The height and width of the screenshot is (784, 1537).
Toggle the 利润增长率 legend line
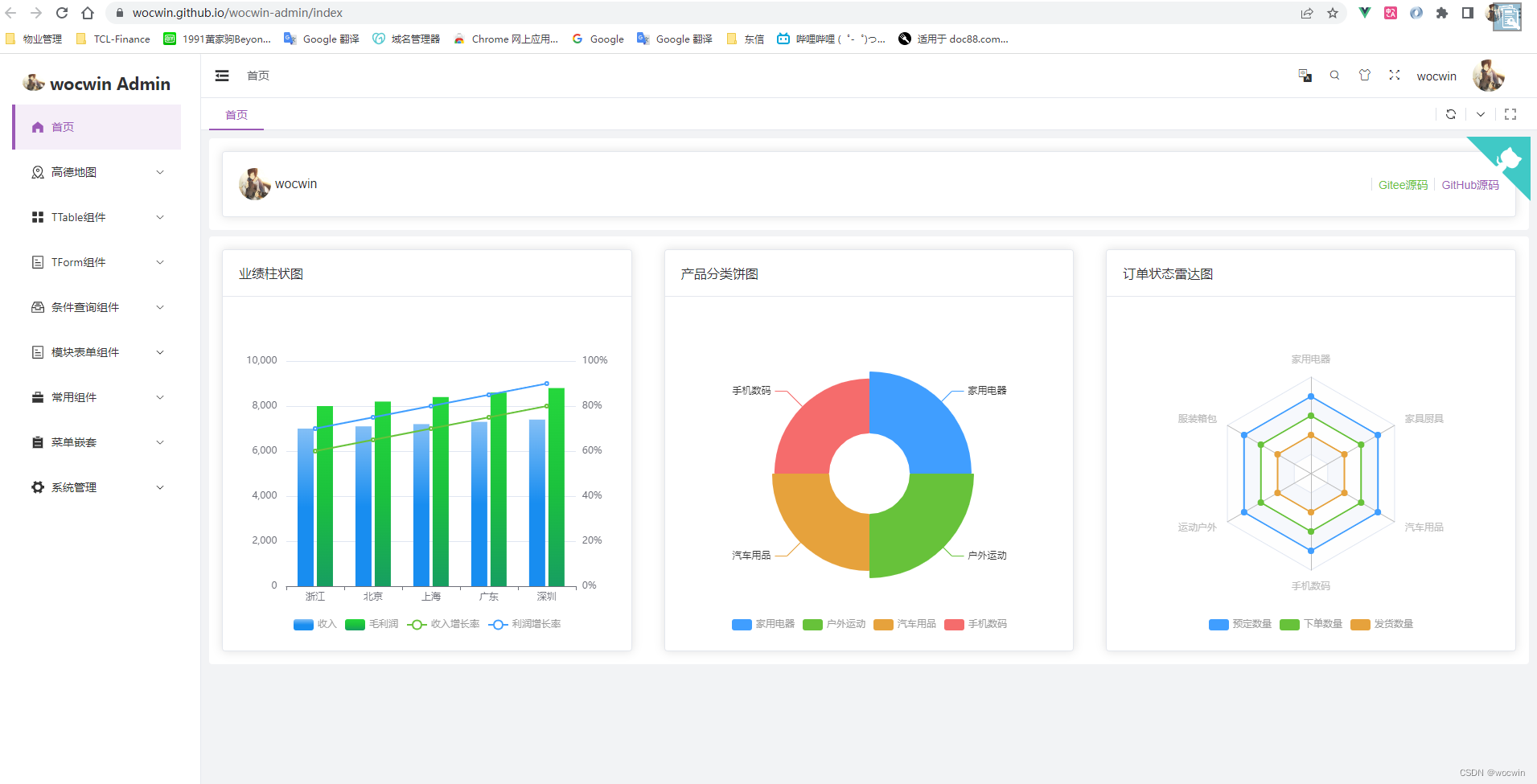(524, 624)
